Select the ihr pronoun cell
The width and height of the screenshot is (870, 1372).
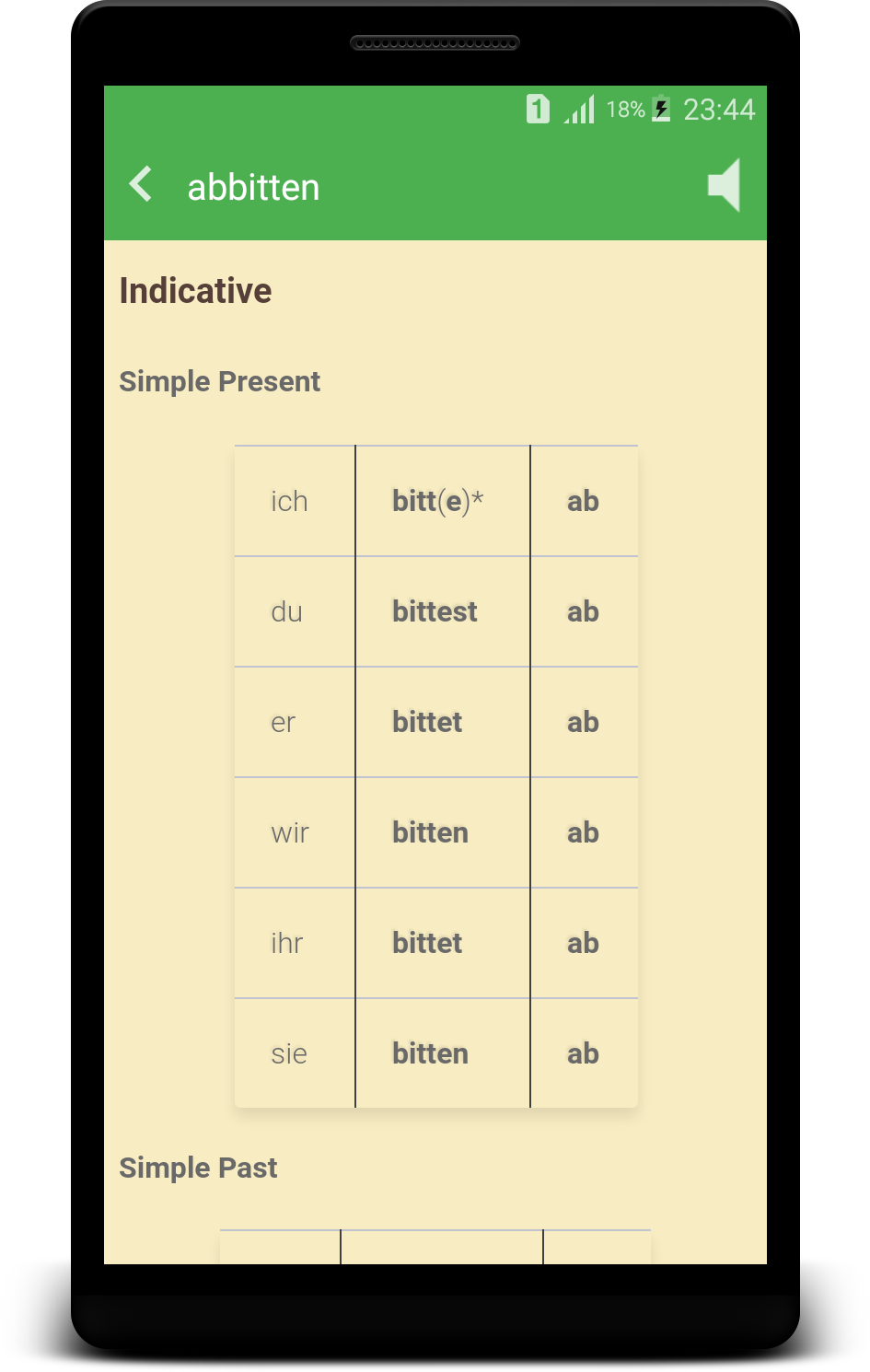click(287, 944)
